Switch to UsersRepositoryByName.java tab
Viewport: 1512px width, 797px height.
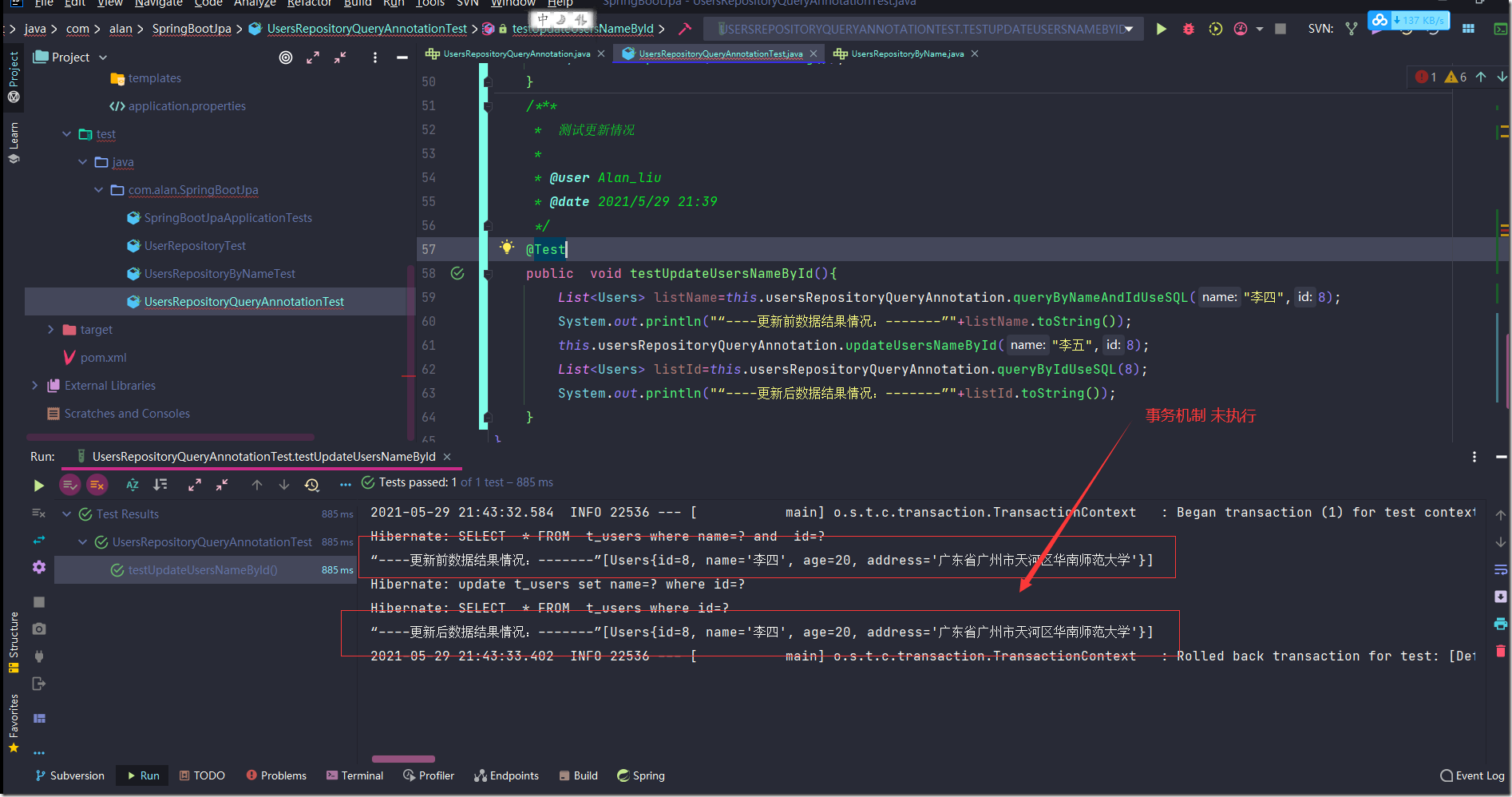pyautogui.click(x=907, y=54)
